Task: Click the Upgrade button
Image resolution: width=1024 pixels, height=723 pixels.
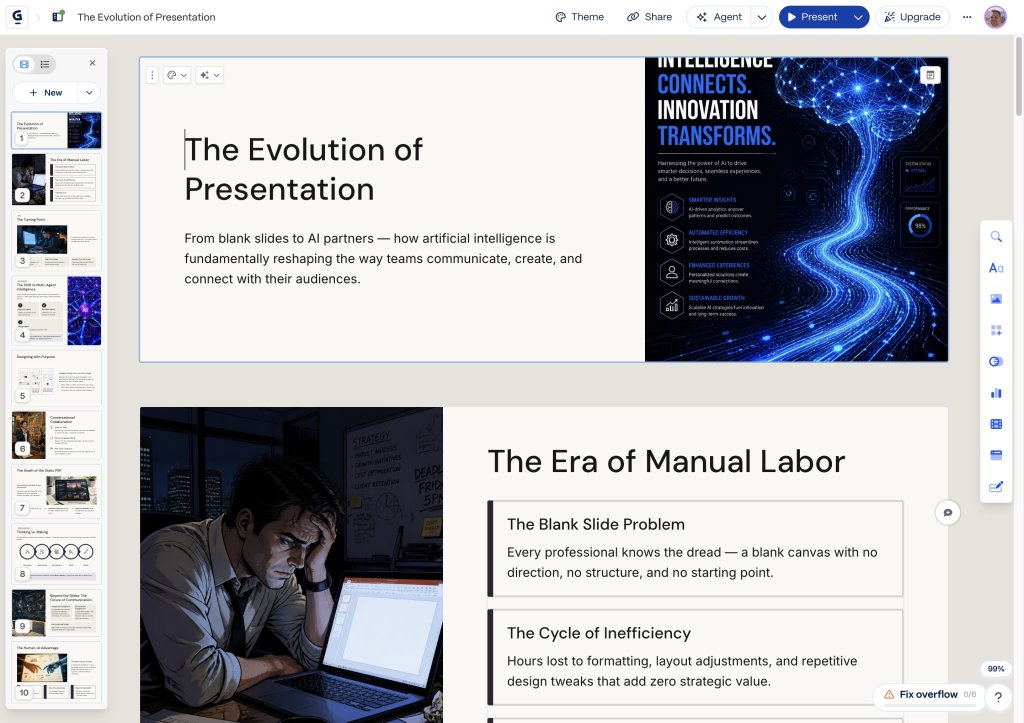Action: (912, 17)
